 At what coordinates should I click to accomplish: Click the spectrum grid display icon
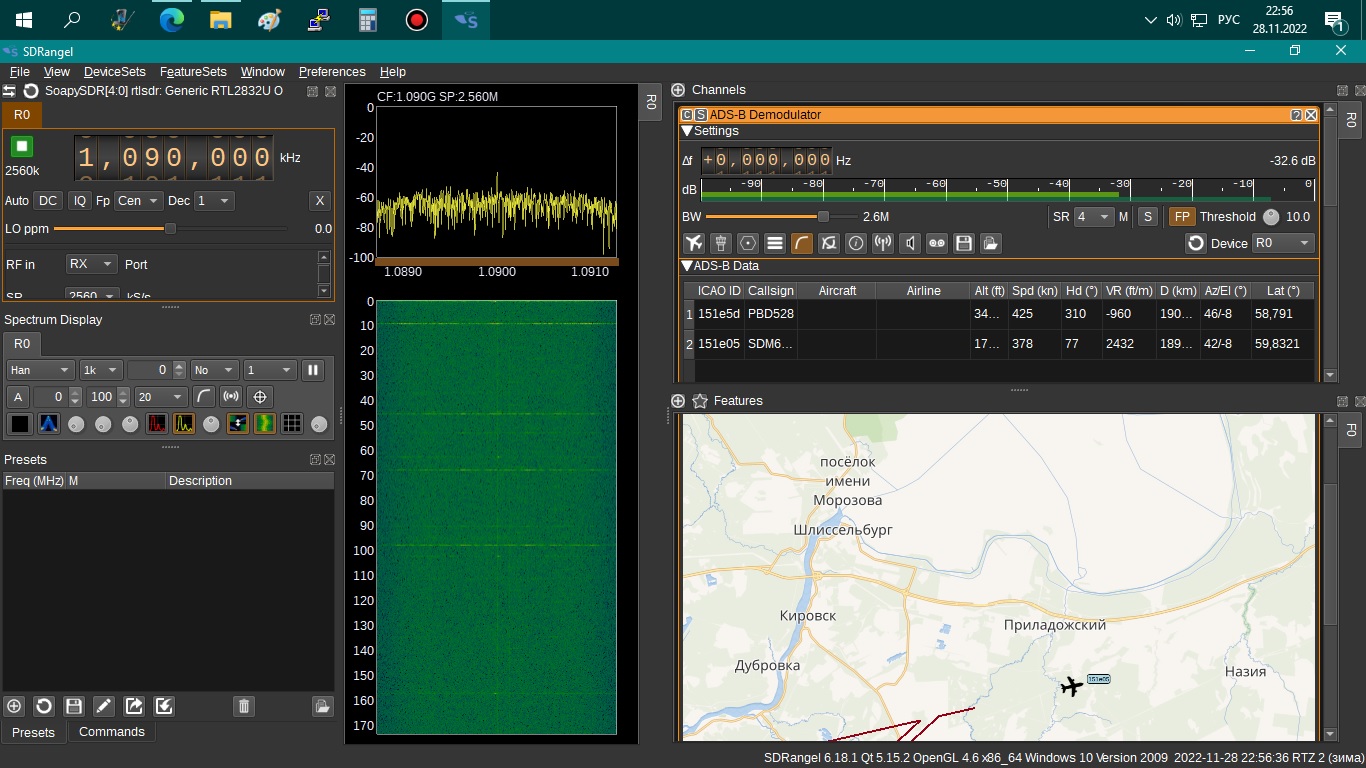click(292, 423)
